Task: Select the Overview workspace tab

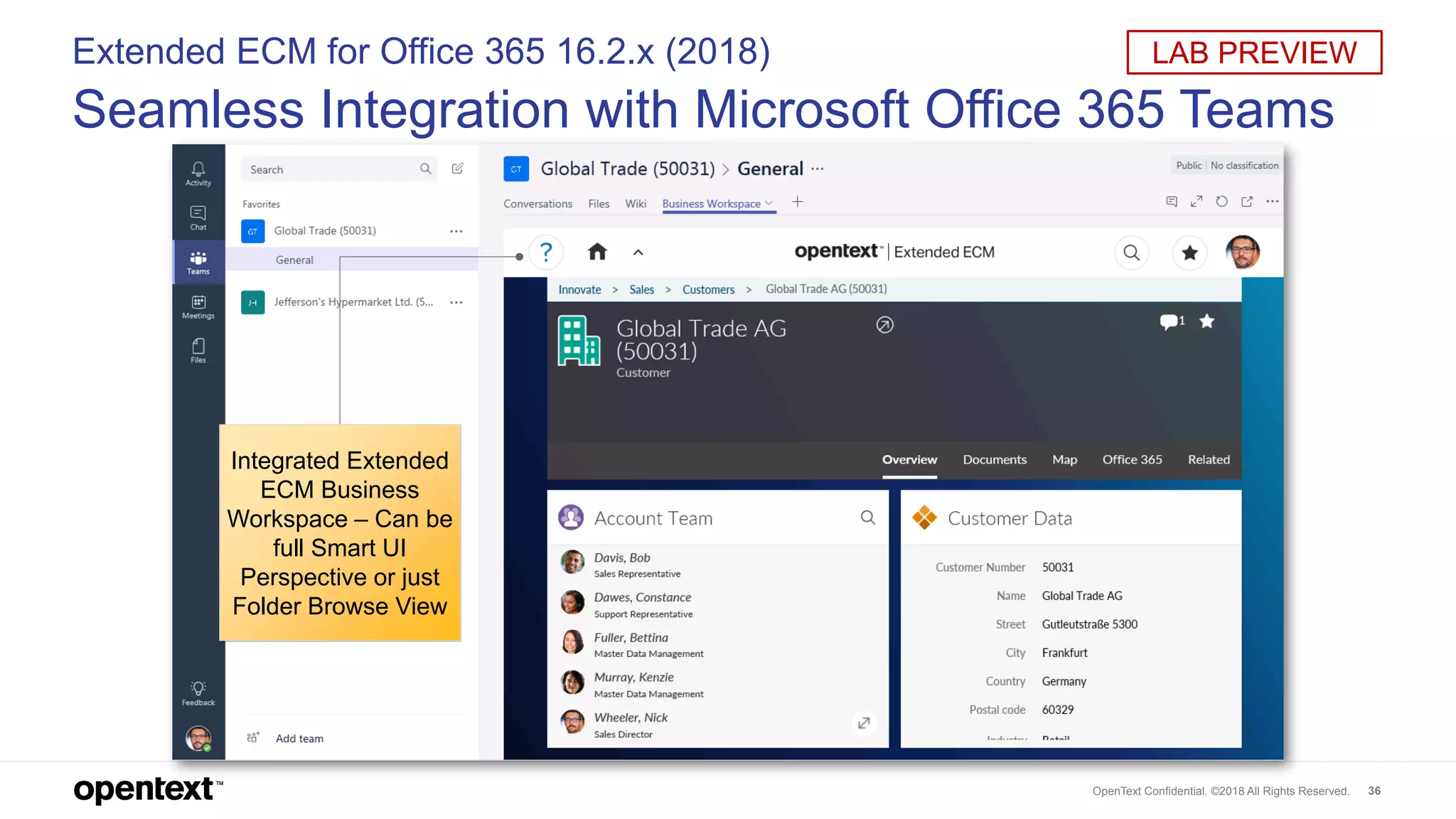Action: pos(909,459)
